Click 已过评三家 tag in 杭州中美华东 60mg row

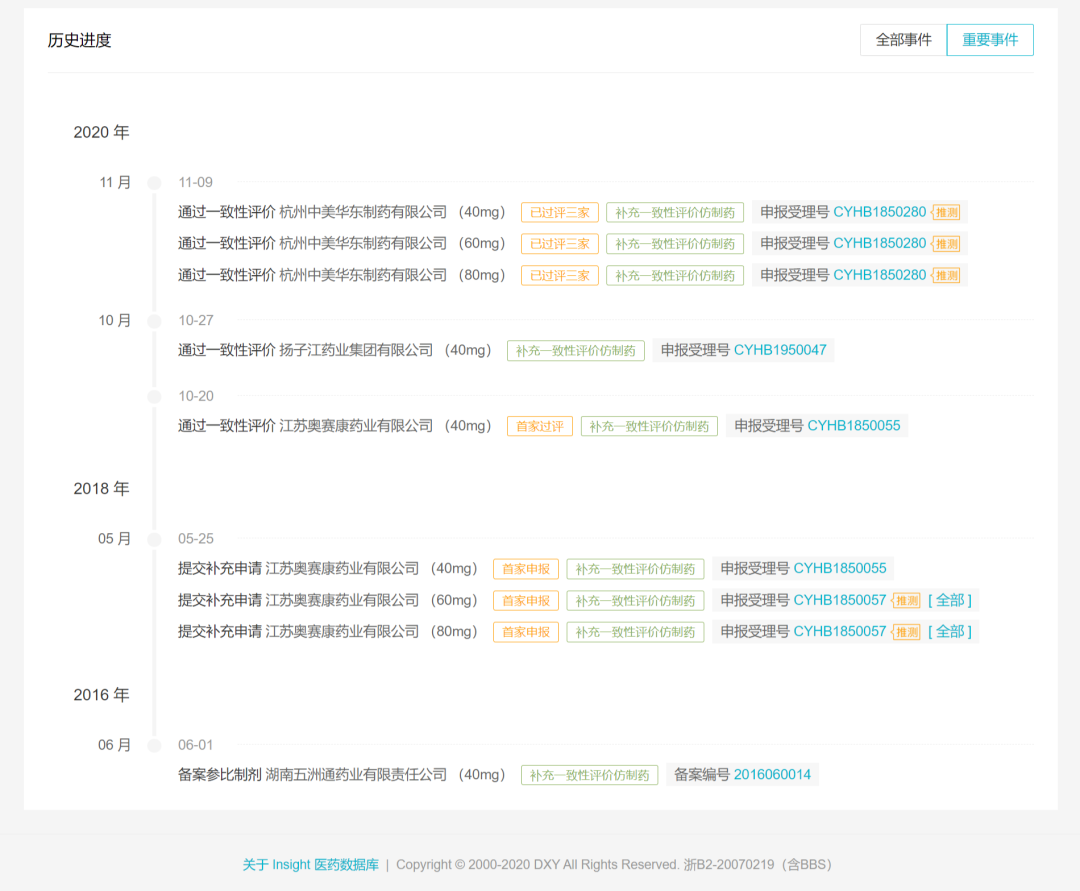560,244
